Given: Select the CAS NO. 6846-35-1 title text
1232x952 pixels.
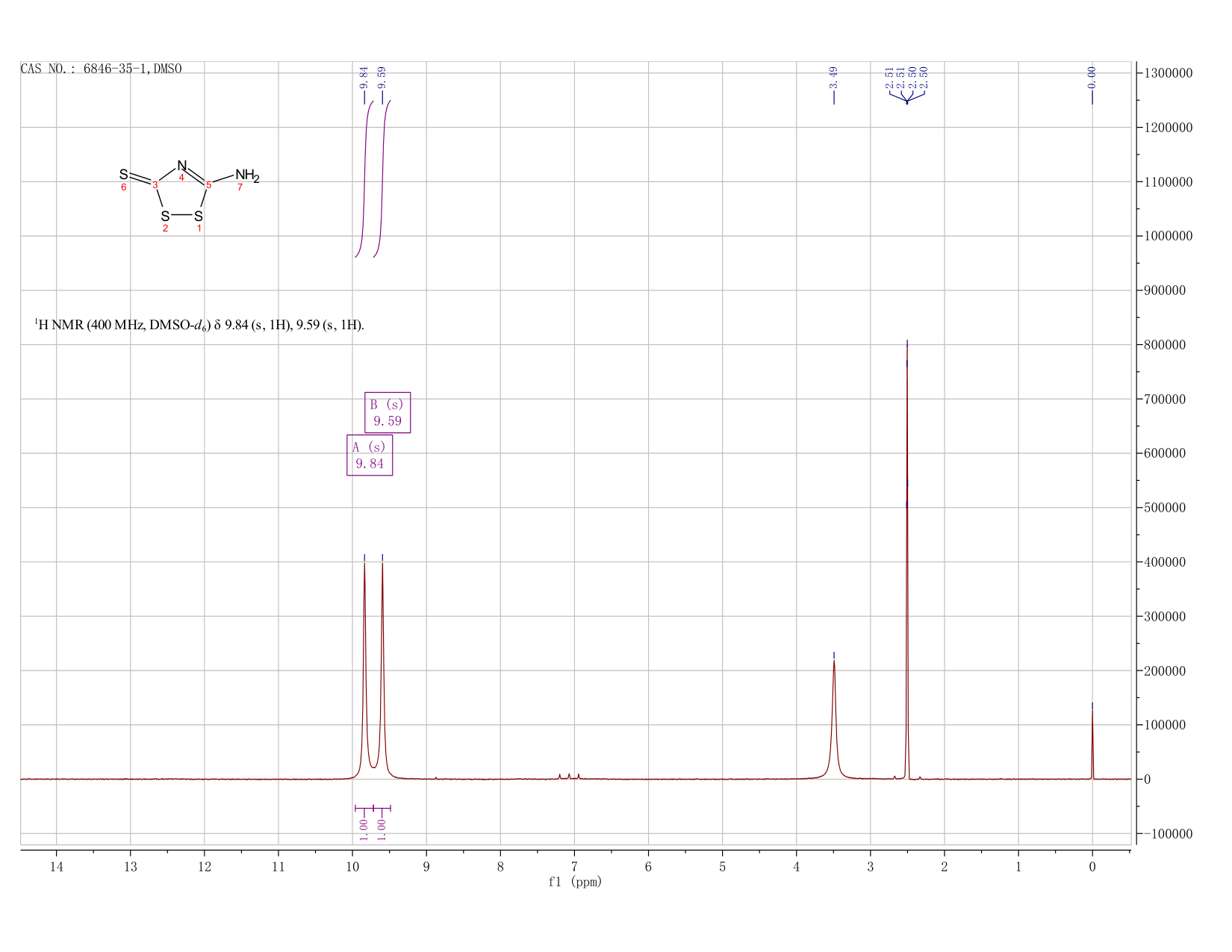Looking at the screenshot, I should pos(101,69).
